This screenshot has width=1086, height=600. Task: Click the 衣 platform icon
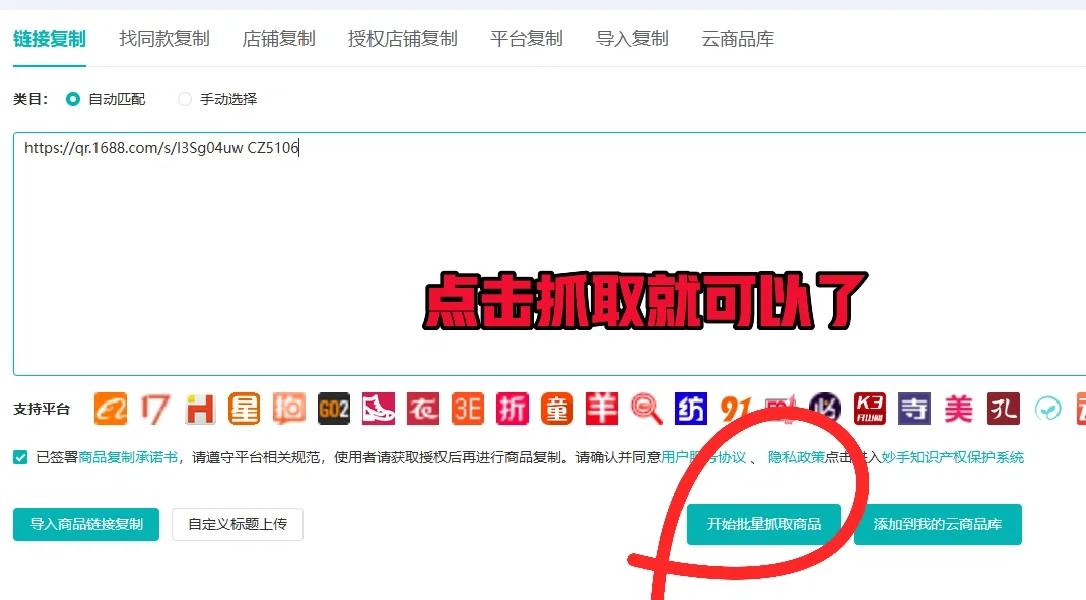click(421, 408)
